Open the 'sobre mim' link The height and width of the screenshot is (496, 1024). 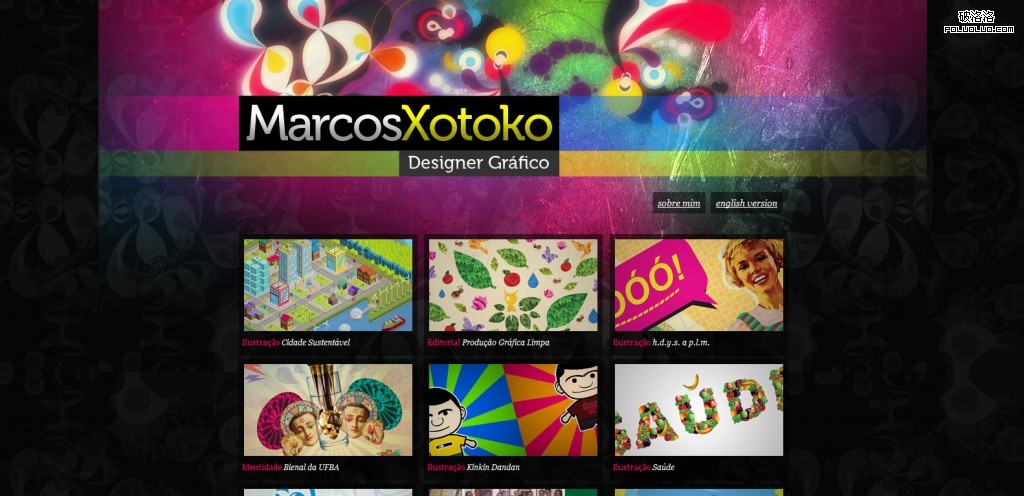[x=679, y=203]
